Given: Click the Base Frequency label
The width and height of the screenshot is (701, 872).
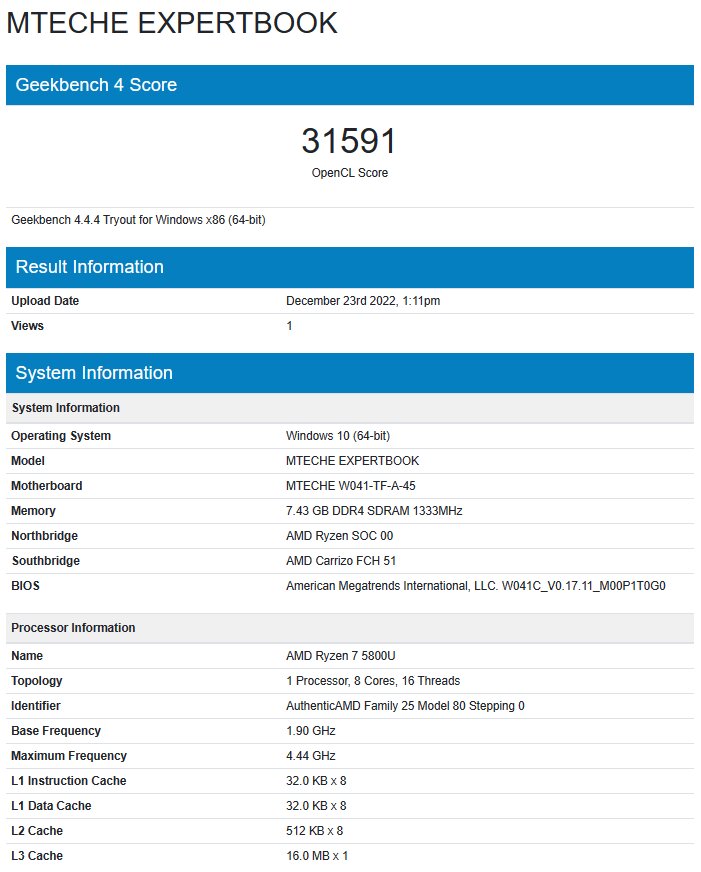Looking at the screenshot, I should [x=56, y=731].
